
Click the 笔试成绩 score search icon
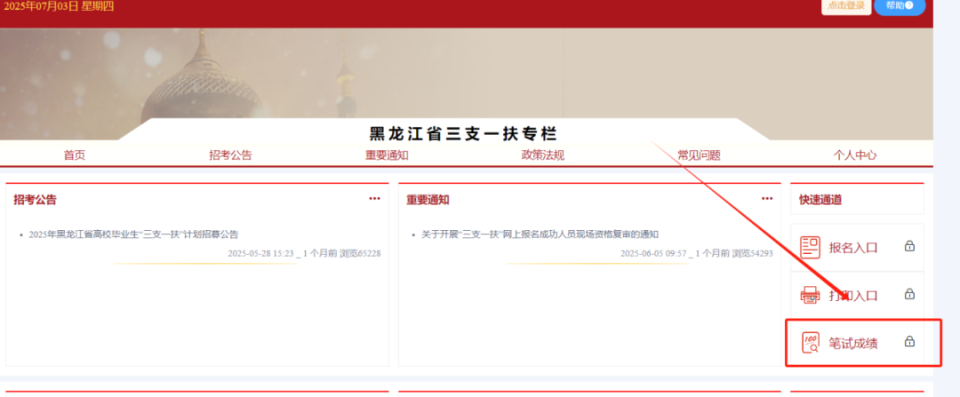[810, 342]
